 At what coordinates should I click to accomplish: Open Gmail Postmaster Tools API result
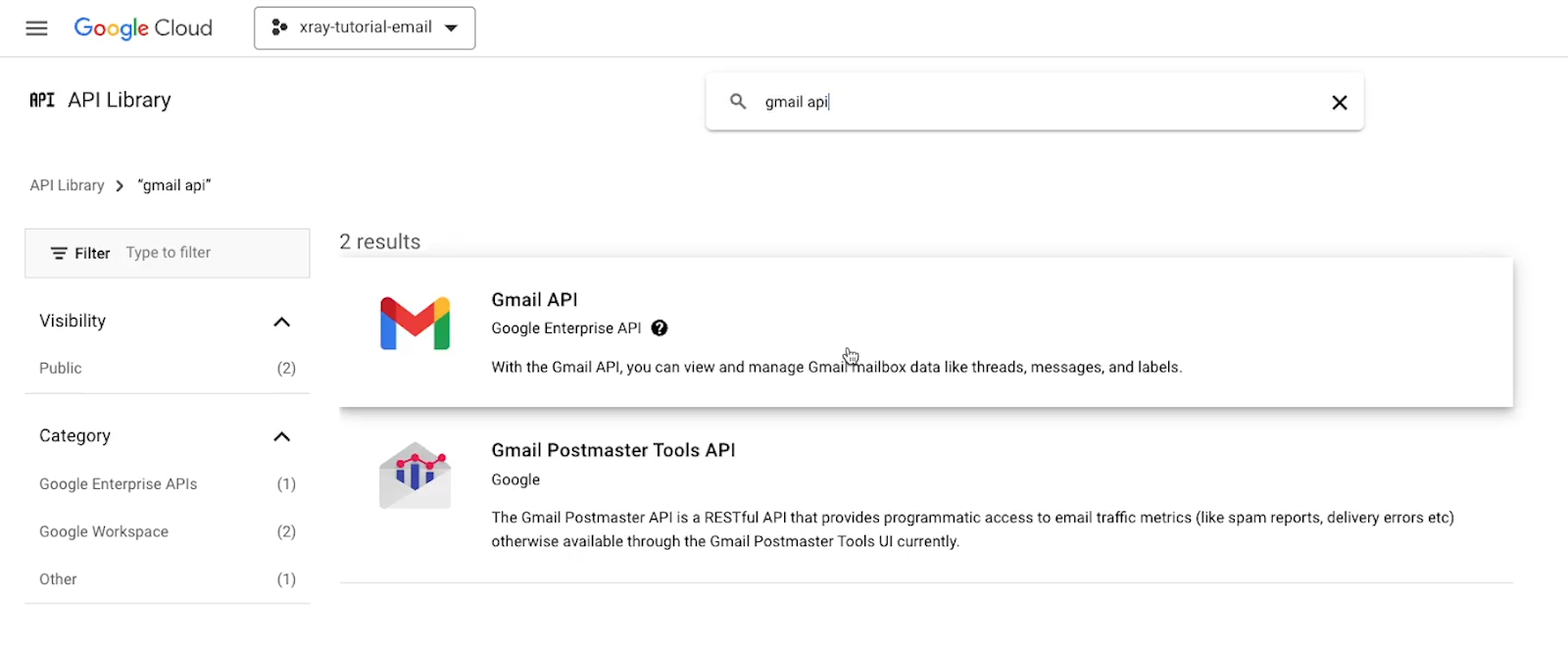coord(613,450)
